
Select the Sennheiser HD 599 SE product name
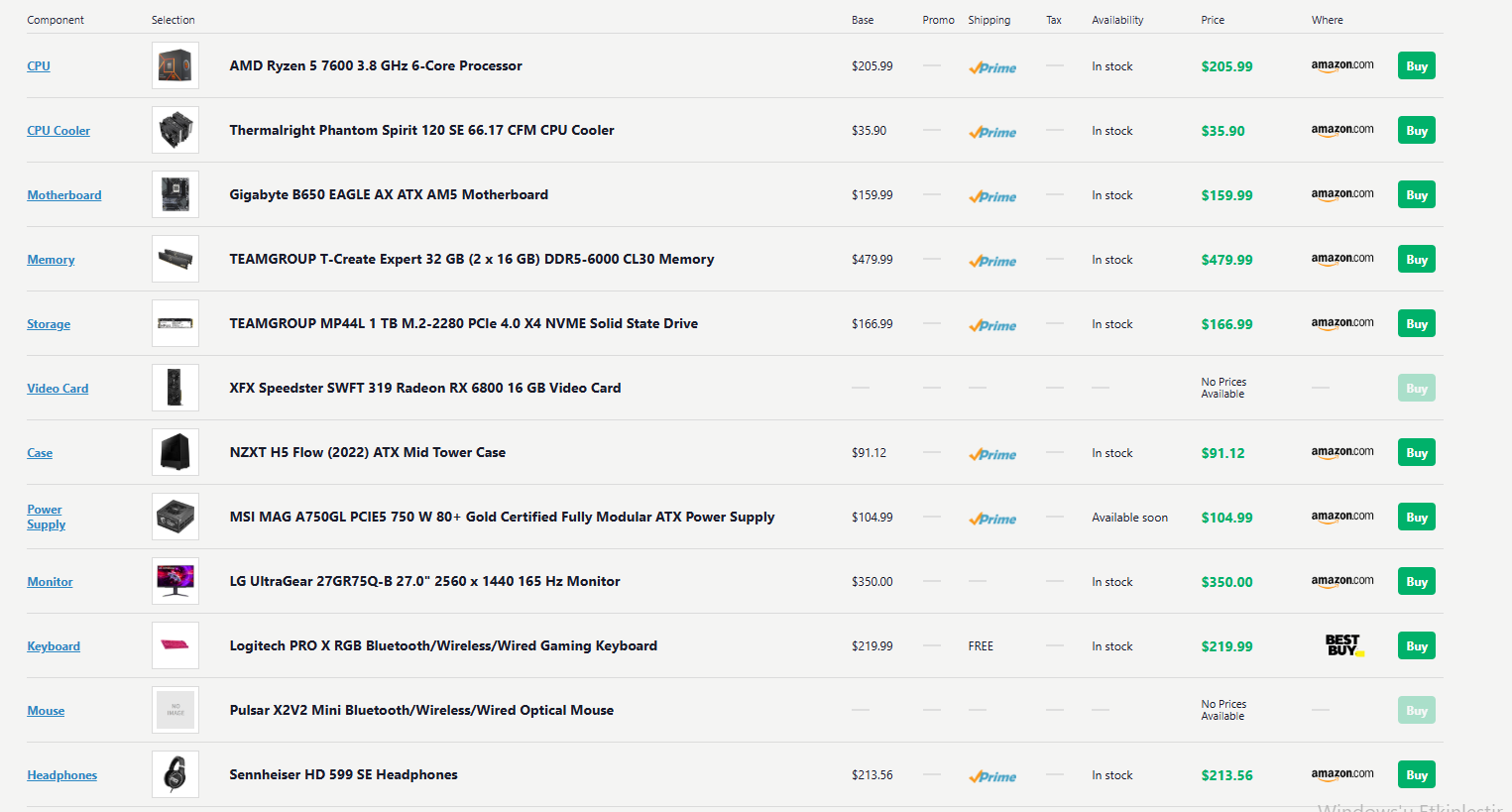(x=343, y=774)
